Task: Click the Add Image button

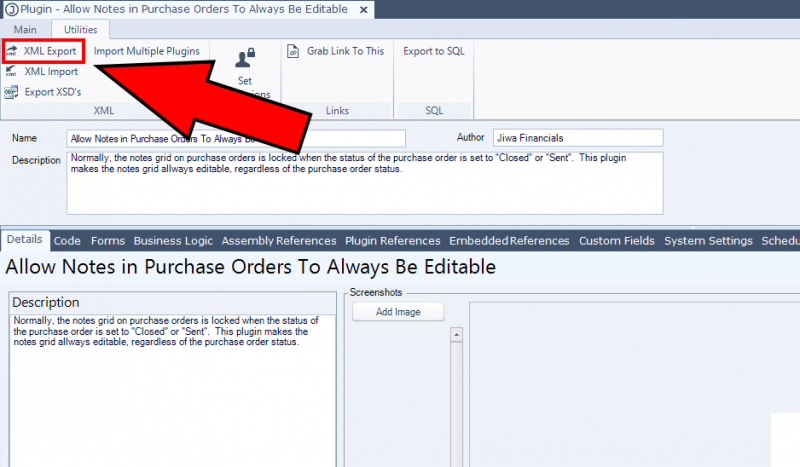Action: coord(398,312)
